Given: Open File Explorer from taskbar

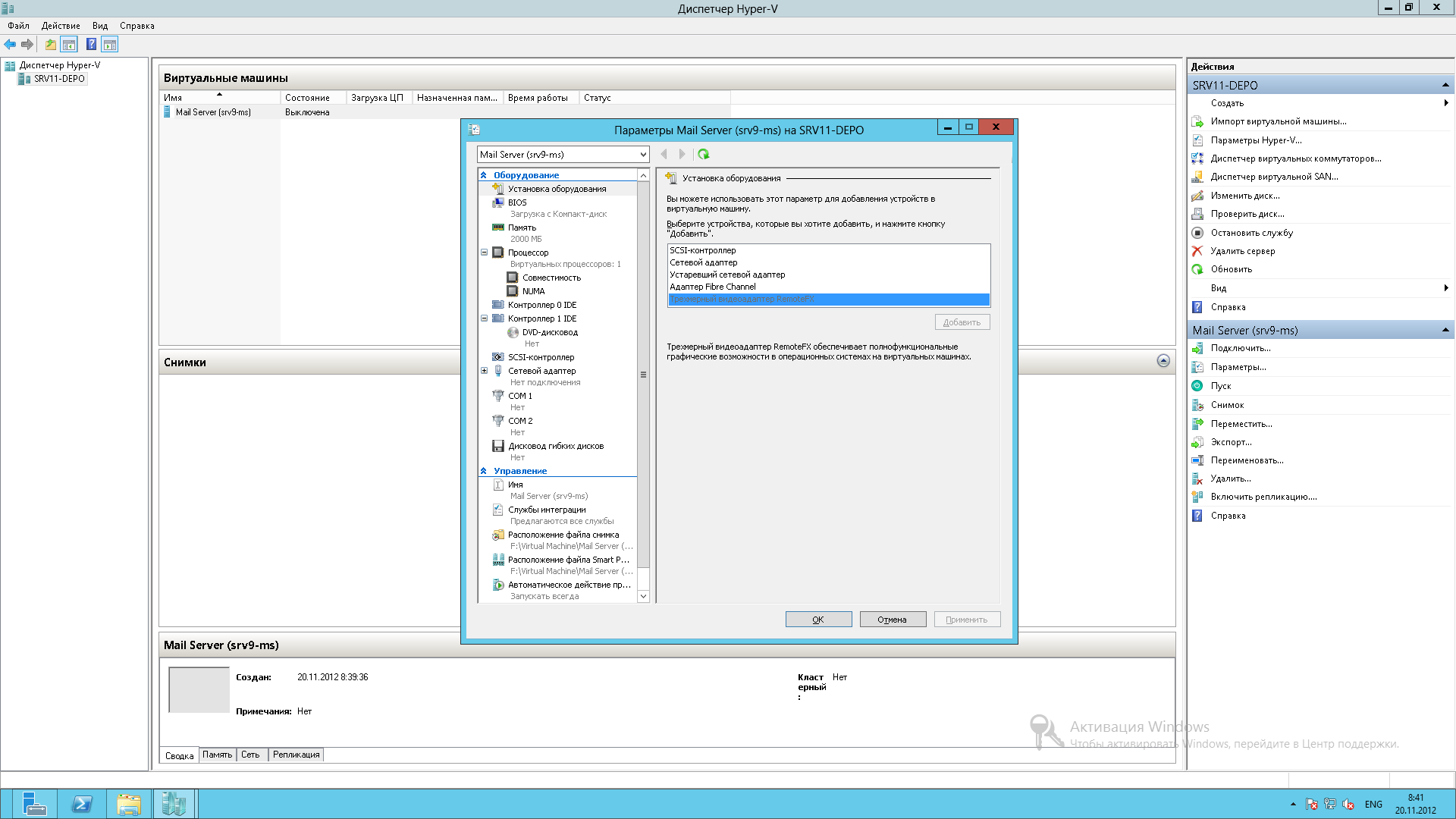Looking at the screenshot, I should tap(129, 804).
